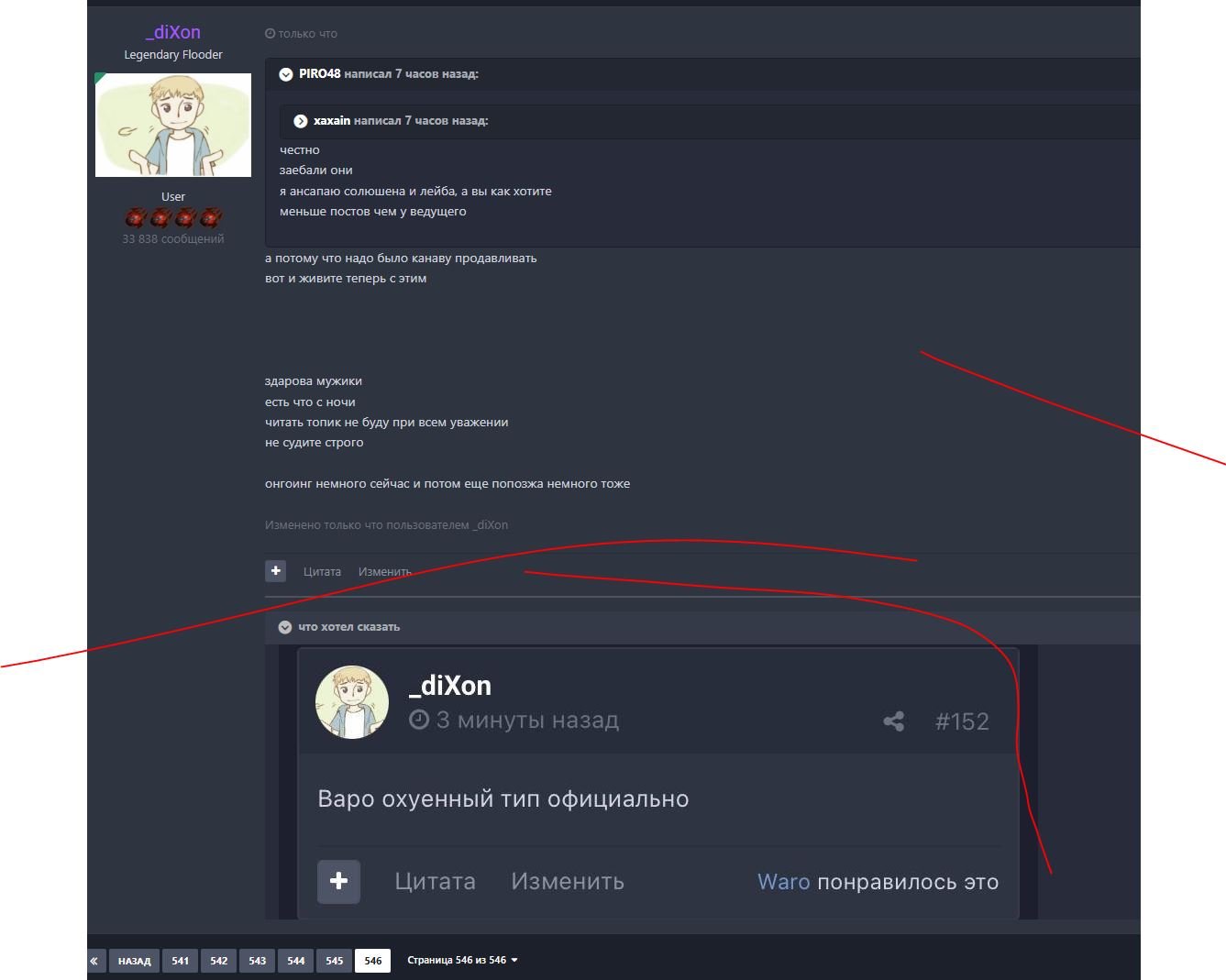Open the _diXon username profile link
The height and width of the screenshot is (980, 1226).
(173, 32)
